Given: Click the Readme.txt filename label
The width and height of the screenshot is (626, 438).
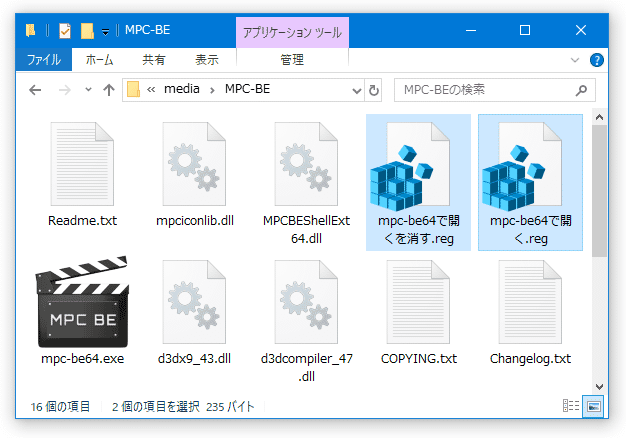Looking at the screenshot, I should (x=82, y=221).
